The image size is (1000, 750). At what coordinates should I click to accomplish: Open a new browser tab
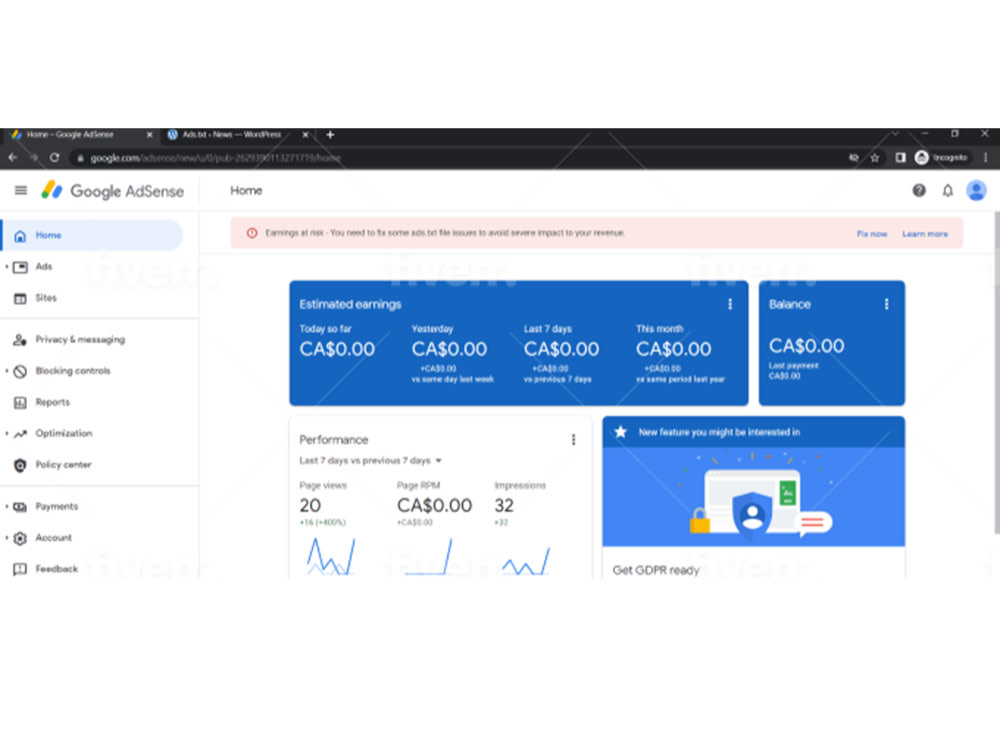[x=330, y=135]
